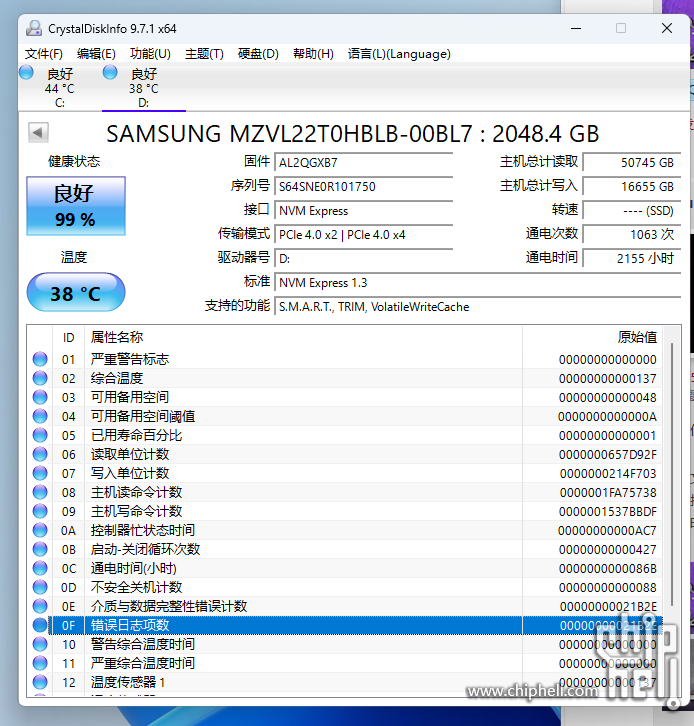The width and height of the screenshot is (694, 726).
Task: Open the 语言(L)(Language) menu
Action: click(x=399, y=54)
